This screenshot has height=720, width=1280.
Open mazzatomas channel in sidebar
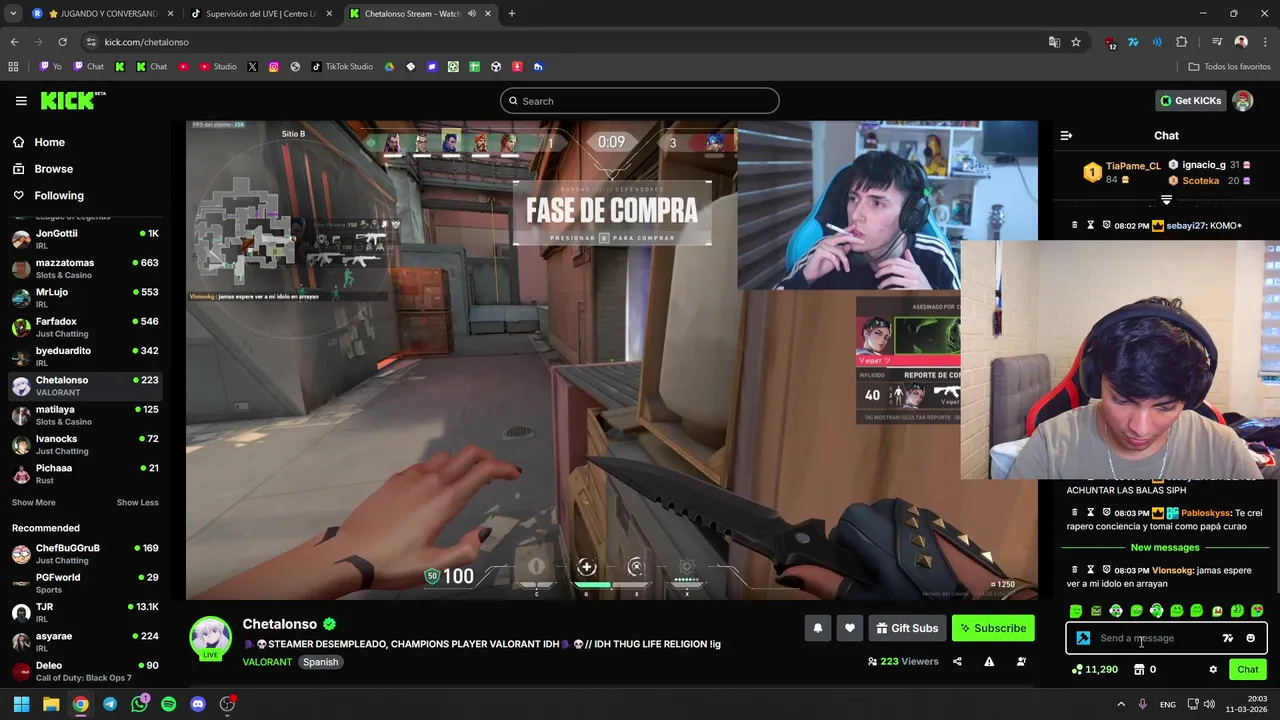point(85,268)
